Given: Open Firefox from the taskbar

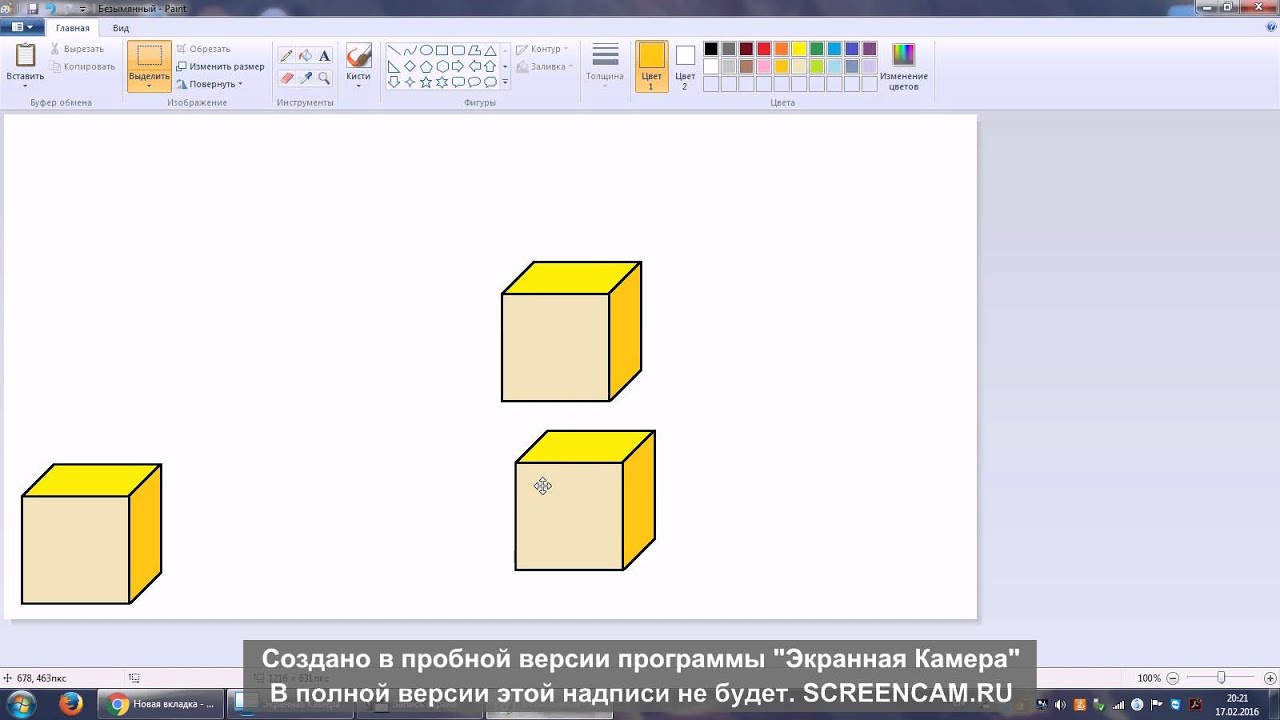Looking at the screenshot, I should click(x=71, y=704).
